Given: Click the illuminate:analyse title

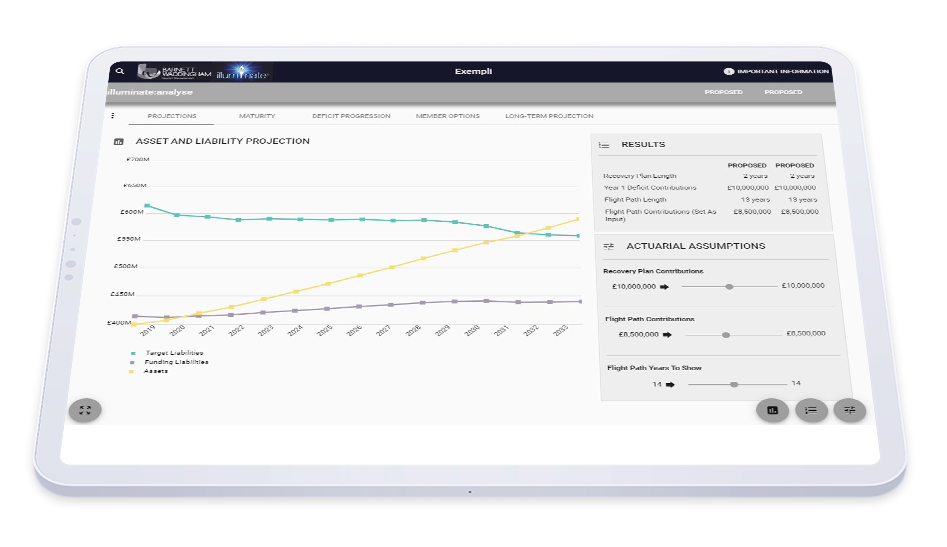Looking at the screenshot, I should (150, 92).
